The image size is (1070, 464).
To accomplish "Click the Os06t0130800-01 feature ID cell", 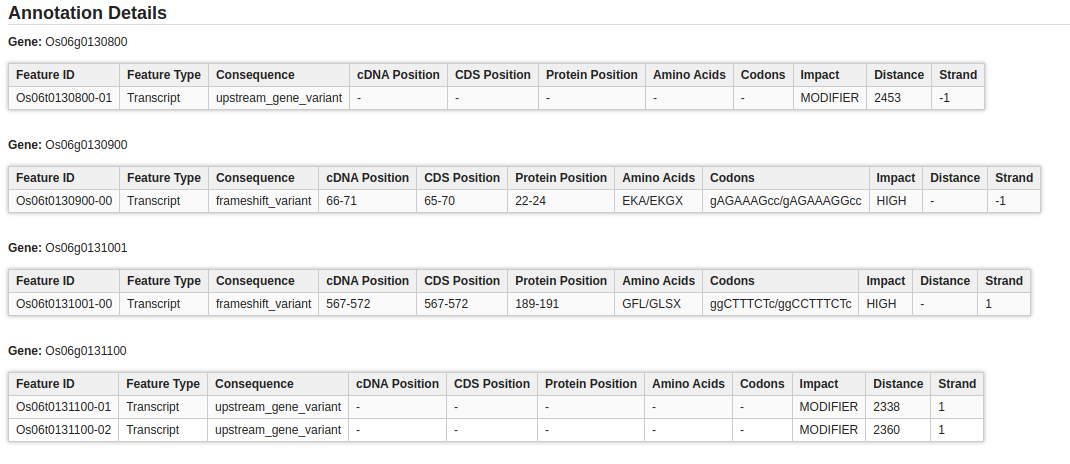I will pyautogui.click(x=64, y=98).
